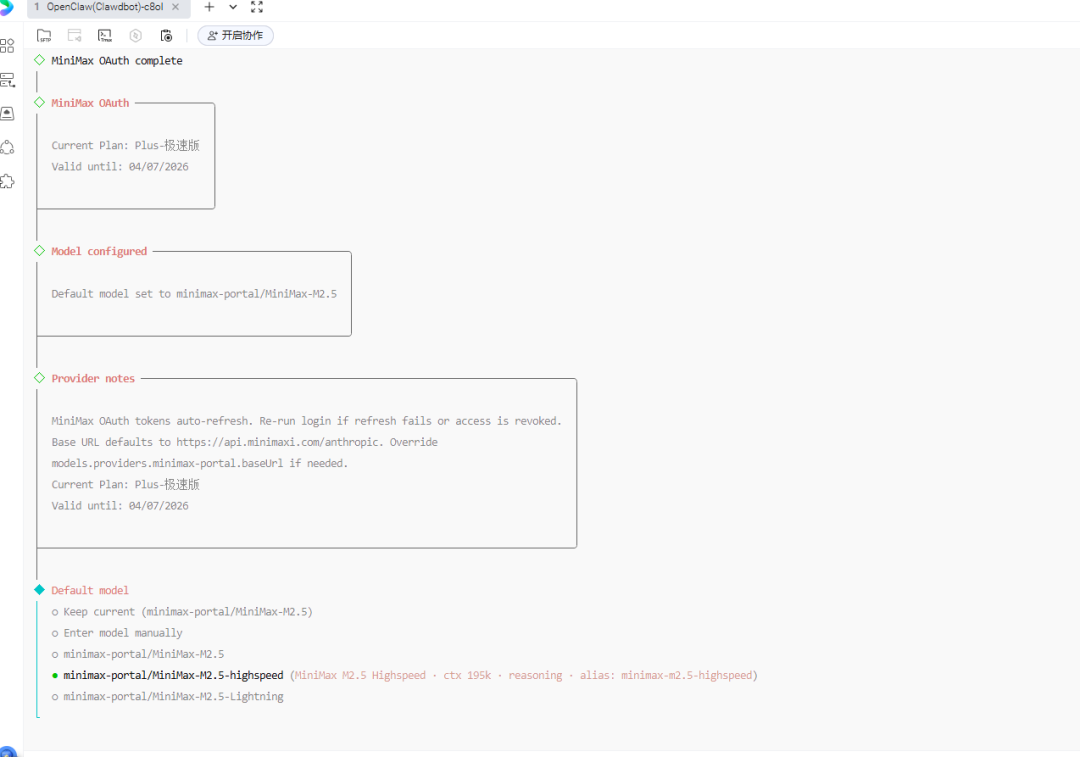Click the grayed-out window share icon
The width and height of the screenshot is (1080, 757).
[x=74, y=35]
